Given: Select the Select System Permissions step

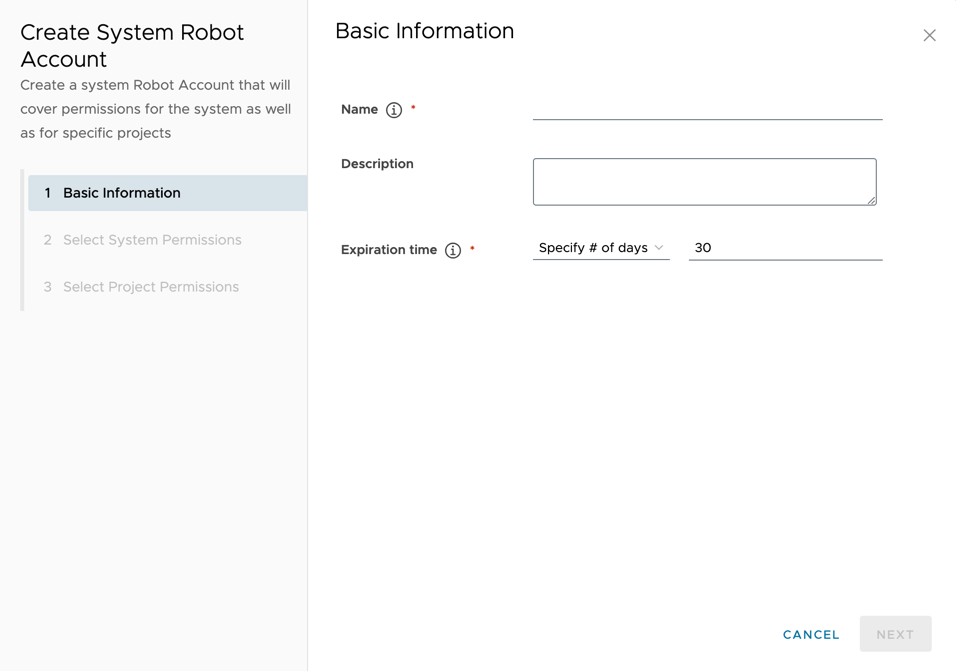Looking at the screenshot, I should [152, 240].
